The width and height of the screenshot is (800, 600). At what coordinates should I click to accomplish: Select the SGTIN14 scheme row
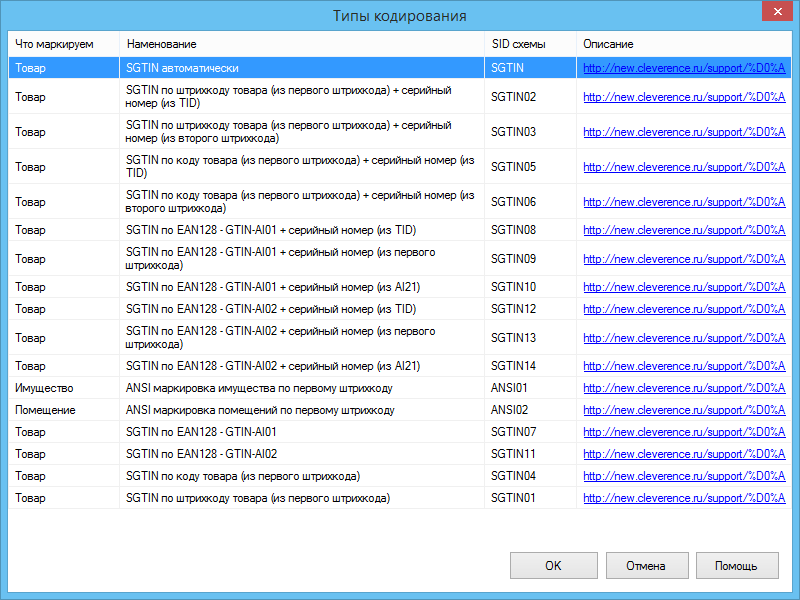point(399,366)
